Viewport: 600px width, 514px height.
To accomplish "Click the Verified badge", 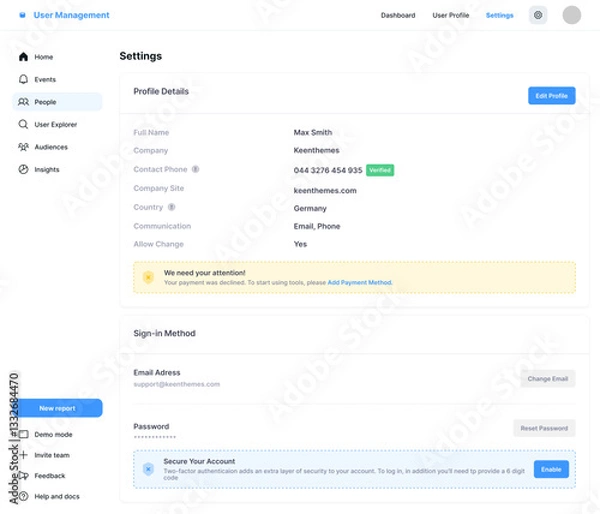I will click(380, 170).
